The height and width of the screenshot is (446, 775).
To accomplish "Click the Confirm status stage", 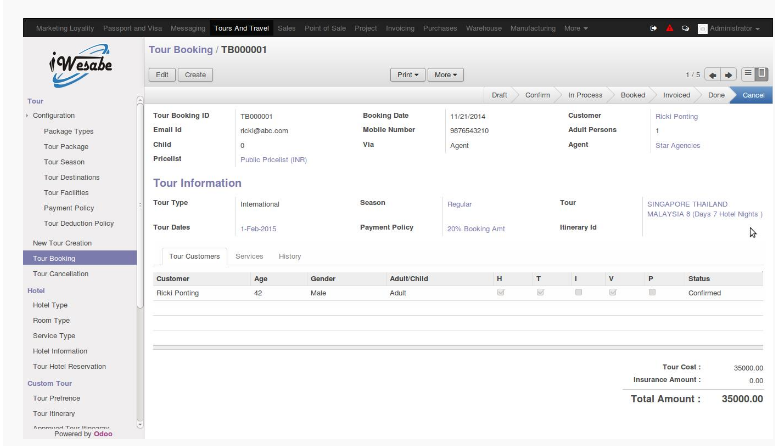I will [x=537, y=95].
